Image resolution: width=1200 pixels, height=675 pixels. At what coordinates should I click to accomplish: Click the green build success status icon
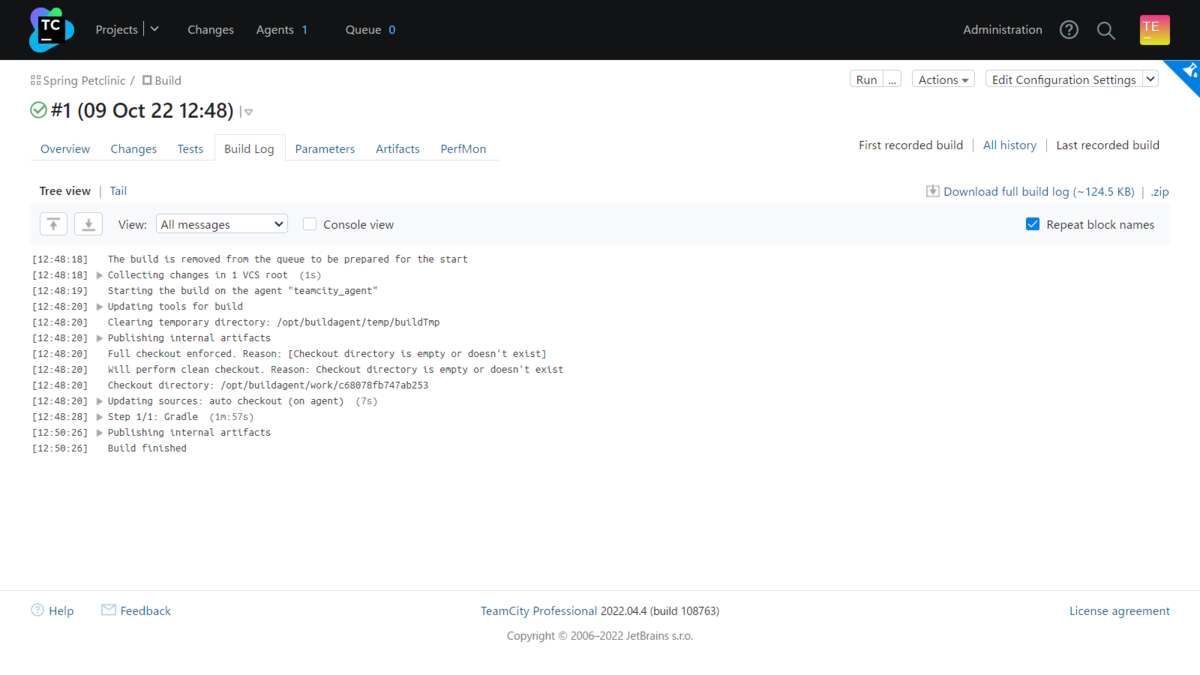coord(39,110)
